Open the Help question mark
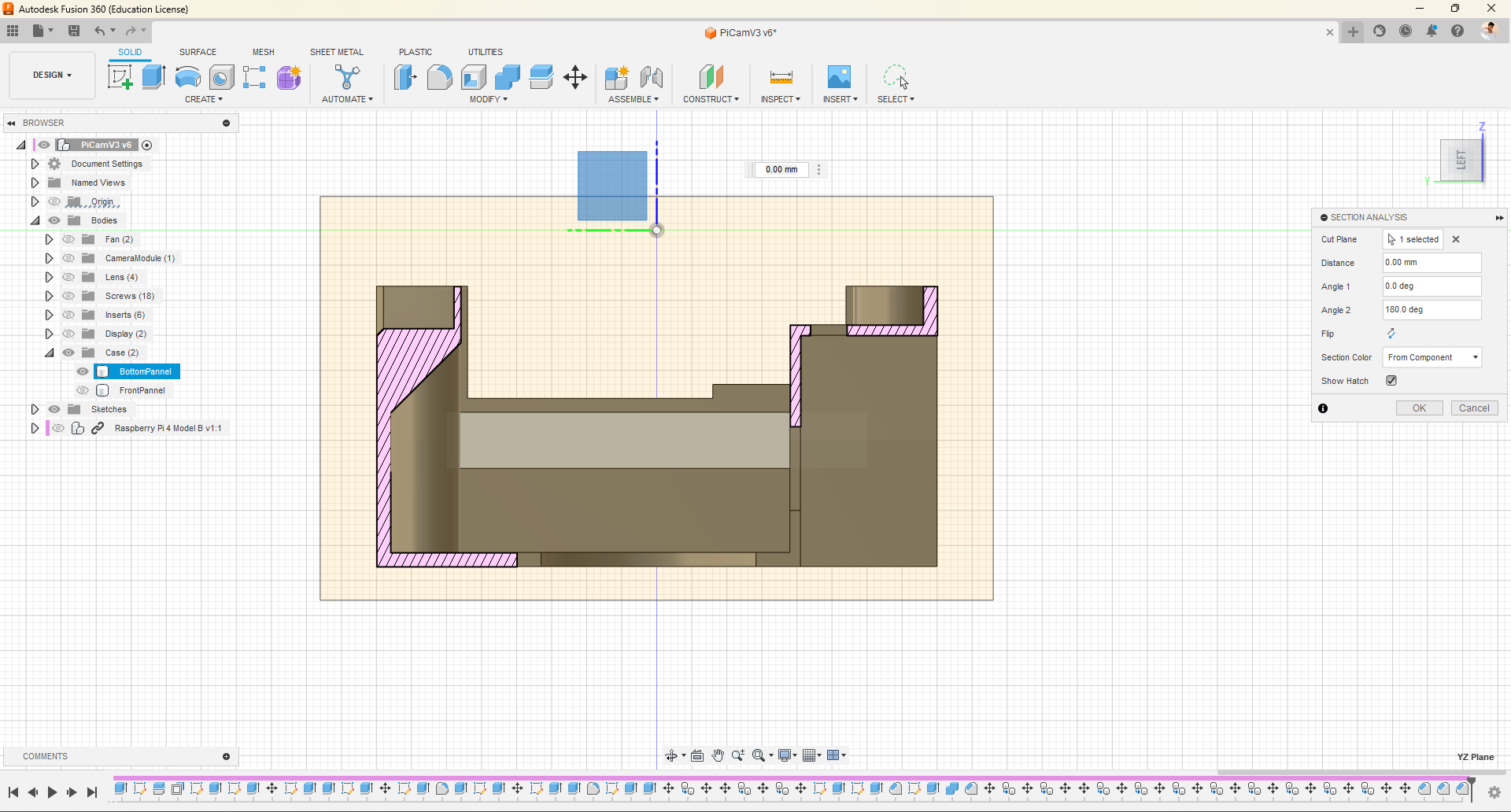Image resolution: width=1511 pixels, height=812 pixels. [x=1457, y=31]
